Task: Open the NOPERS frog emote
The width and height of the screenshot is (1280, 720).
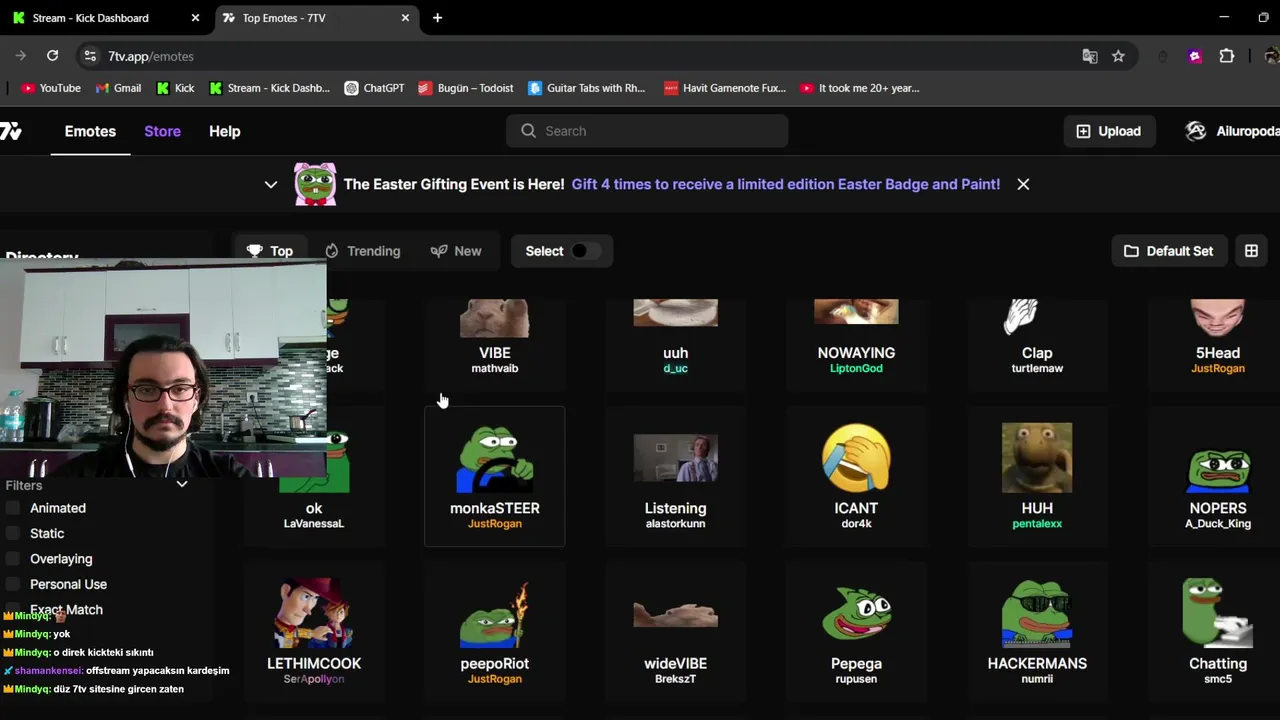Action: coord(1218,471)
